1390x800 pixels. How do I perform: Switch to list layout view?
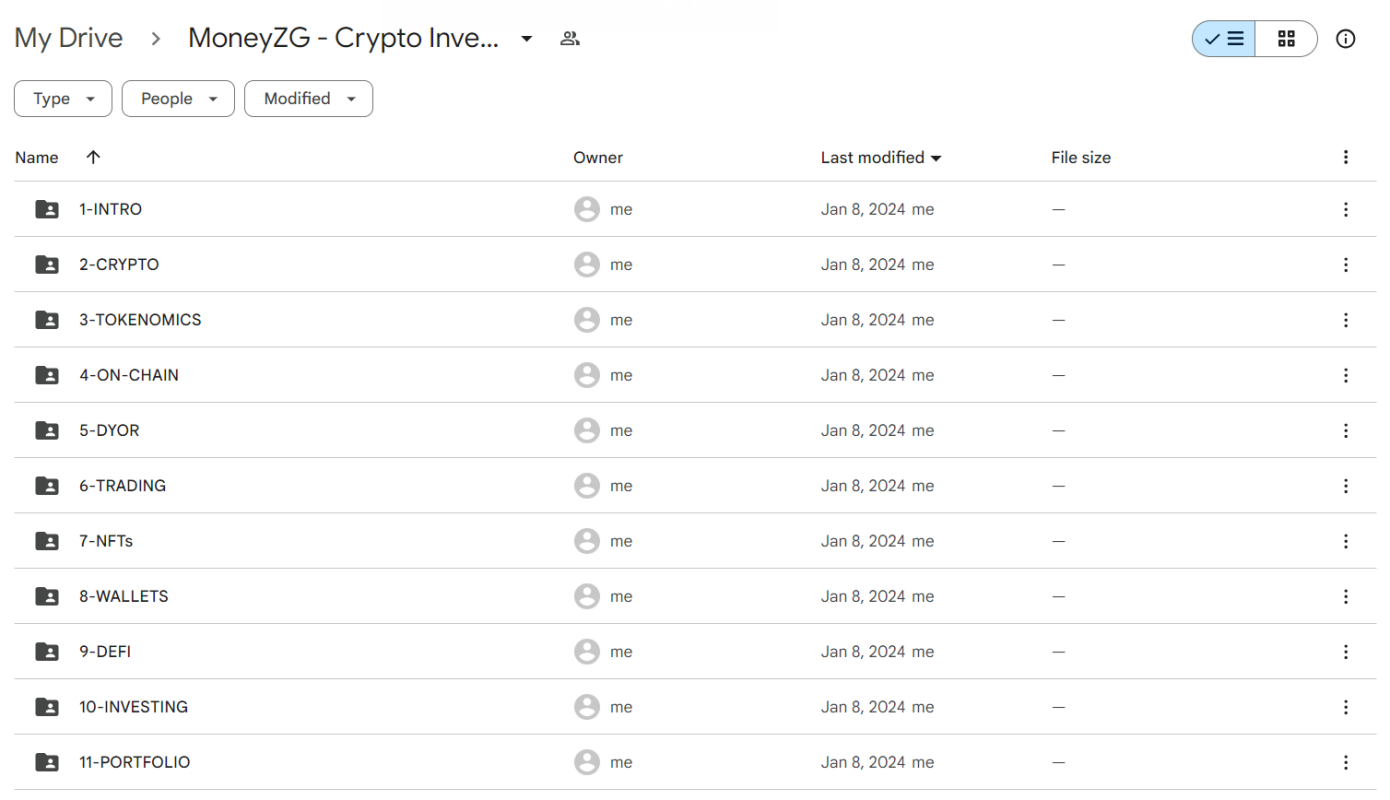(1224, 39)
